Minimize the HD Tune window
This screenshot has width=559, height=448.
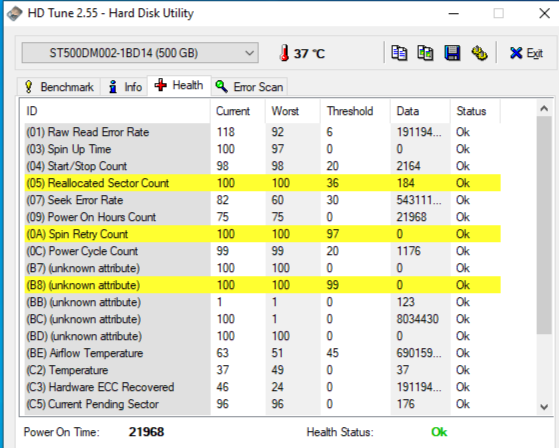tap(453, 14)
